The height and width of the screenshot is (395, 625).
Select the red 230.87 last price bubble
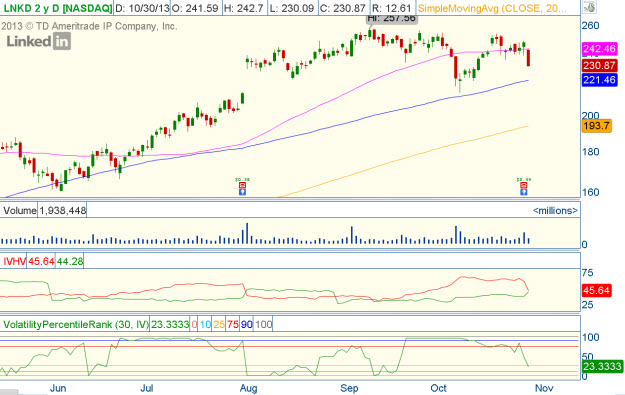coord(599,65)
